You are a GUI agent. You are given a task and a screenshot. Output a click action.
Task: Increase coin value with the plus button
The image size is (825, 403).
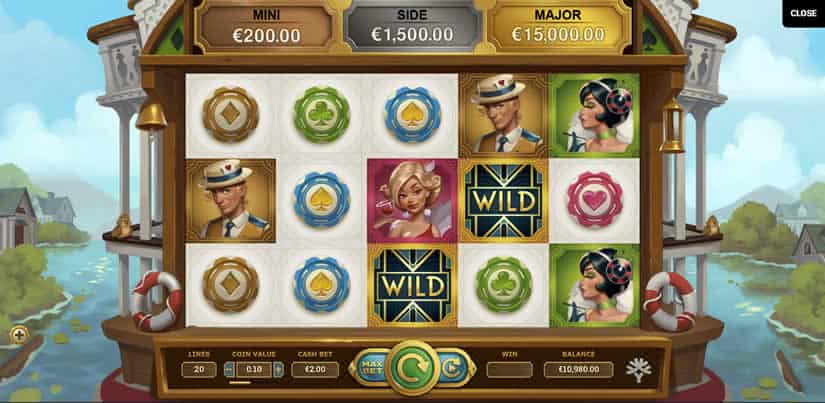(x=278, y=370)
